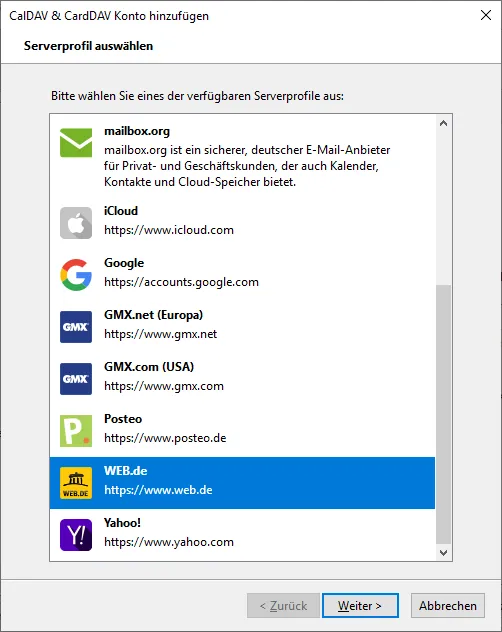Select the GMX.com (USA) icon
The width and height of the screenshot is (502, 632).
(x=76, y=379)
